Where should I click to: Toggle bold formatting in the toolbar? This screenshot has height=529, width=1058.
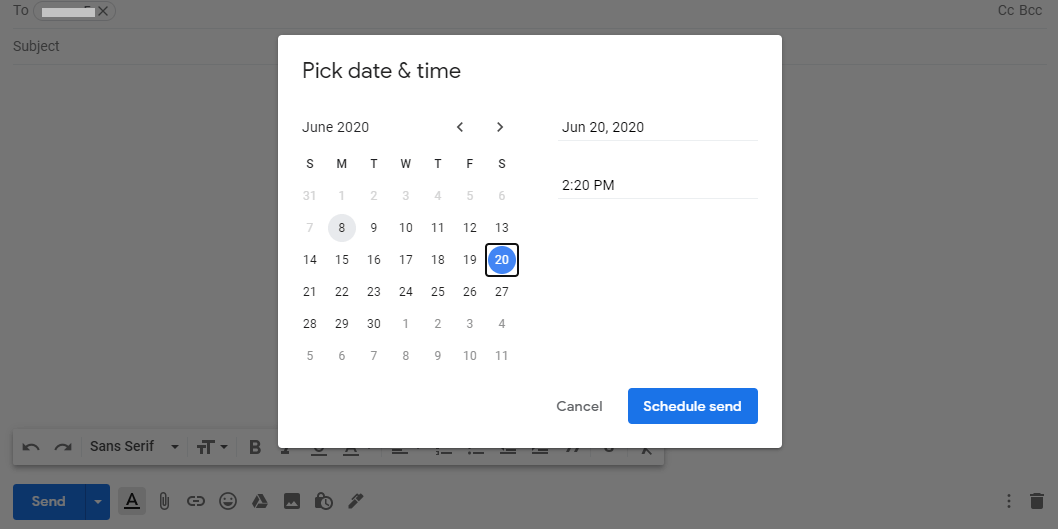coord(255,447)
